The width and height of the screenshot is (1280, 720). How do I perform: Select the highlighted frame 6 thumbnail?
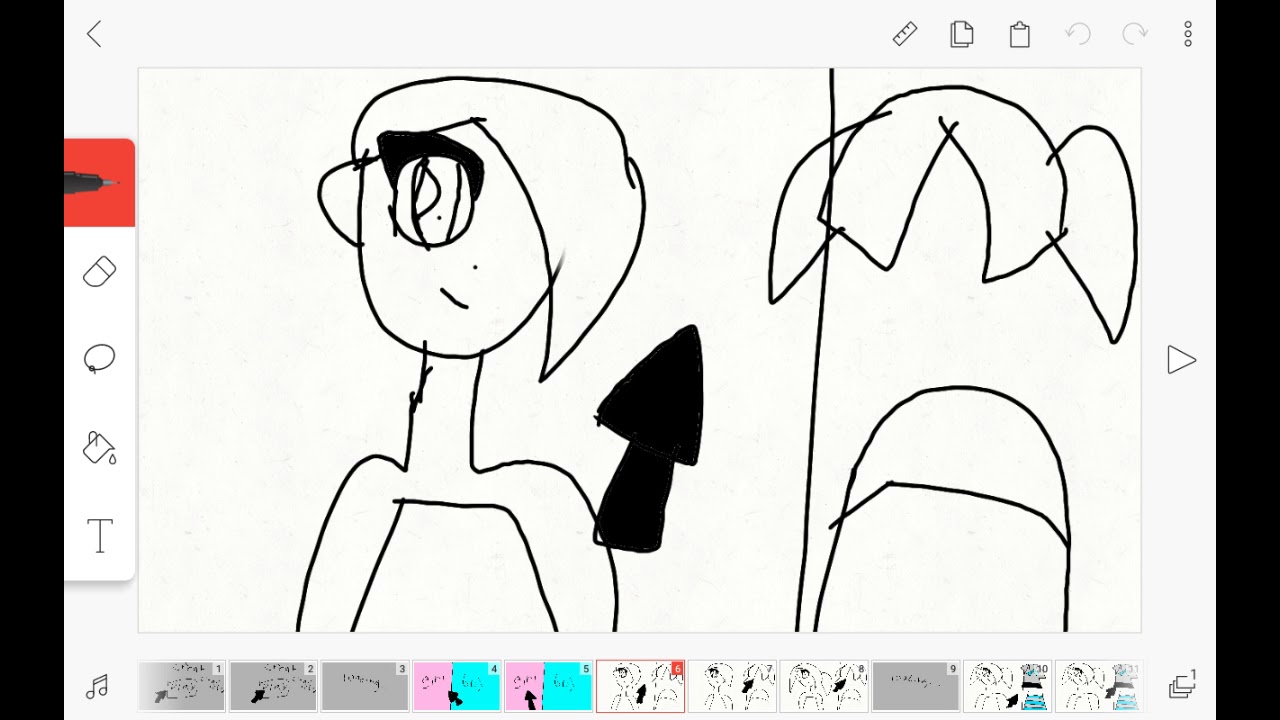coord(641,686)
